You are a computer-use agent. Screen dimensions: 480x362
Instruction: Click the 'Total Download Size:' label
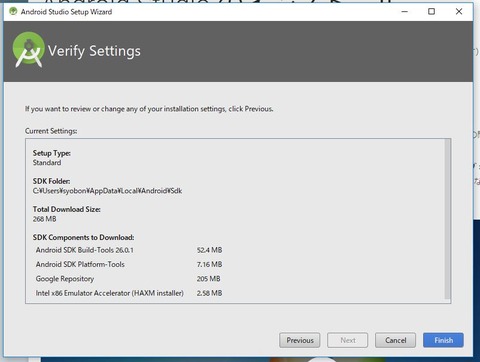click(67, 209)
